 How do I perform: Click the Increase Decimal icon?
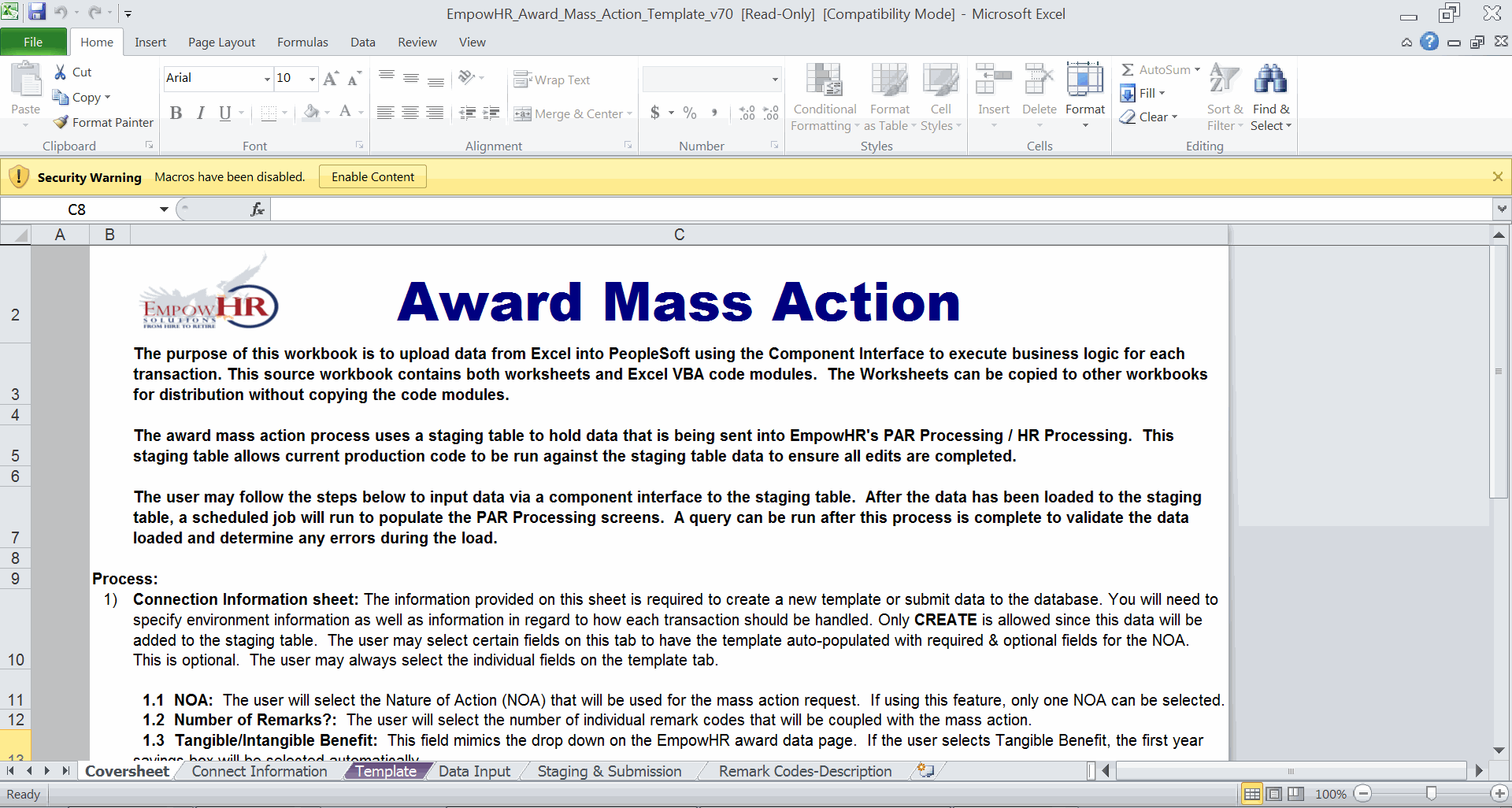tap(747, 113)
